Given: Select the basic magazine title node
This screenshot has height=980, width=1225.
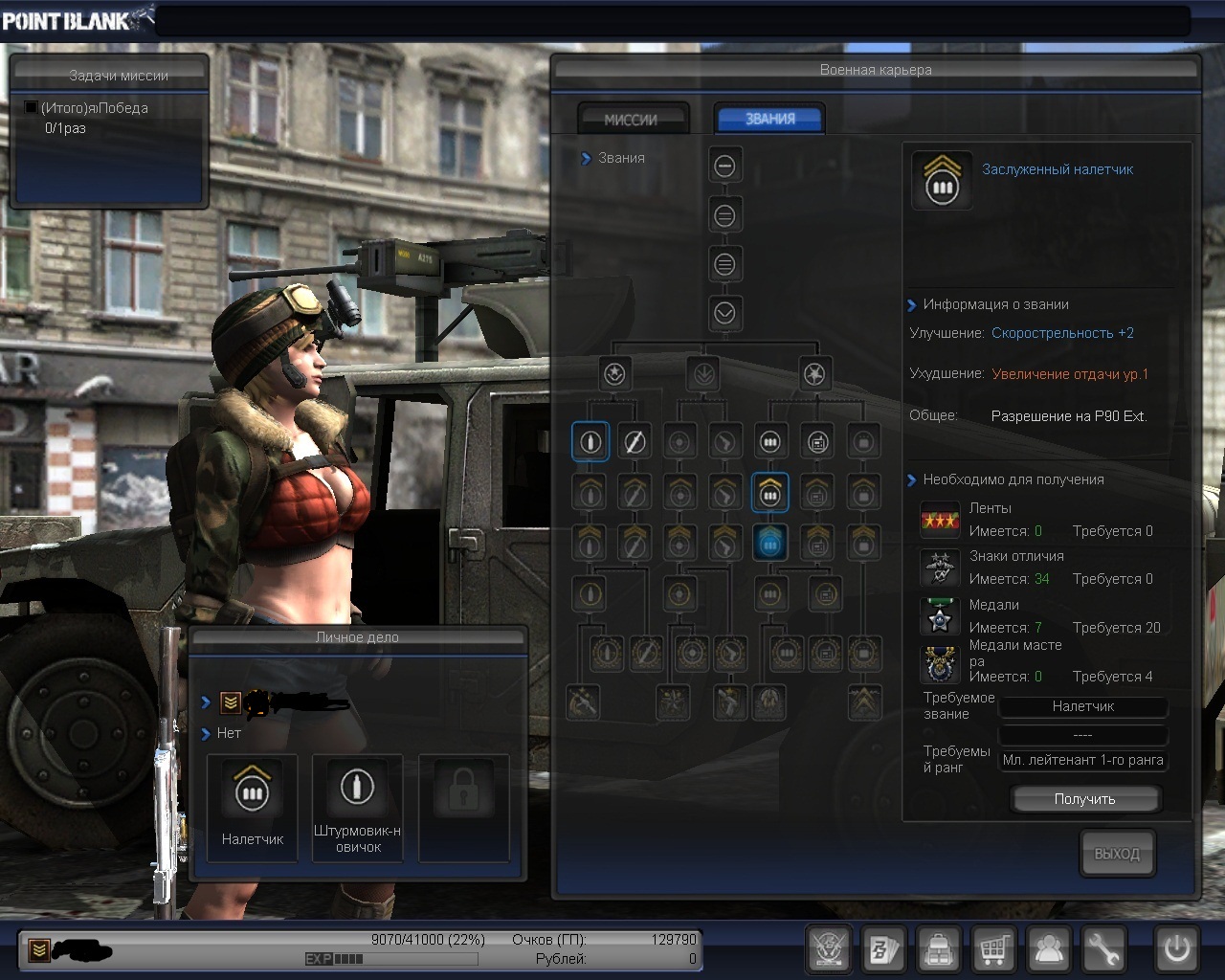Looking at the screenshot, I should coord(769,442).
